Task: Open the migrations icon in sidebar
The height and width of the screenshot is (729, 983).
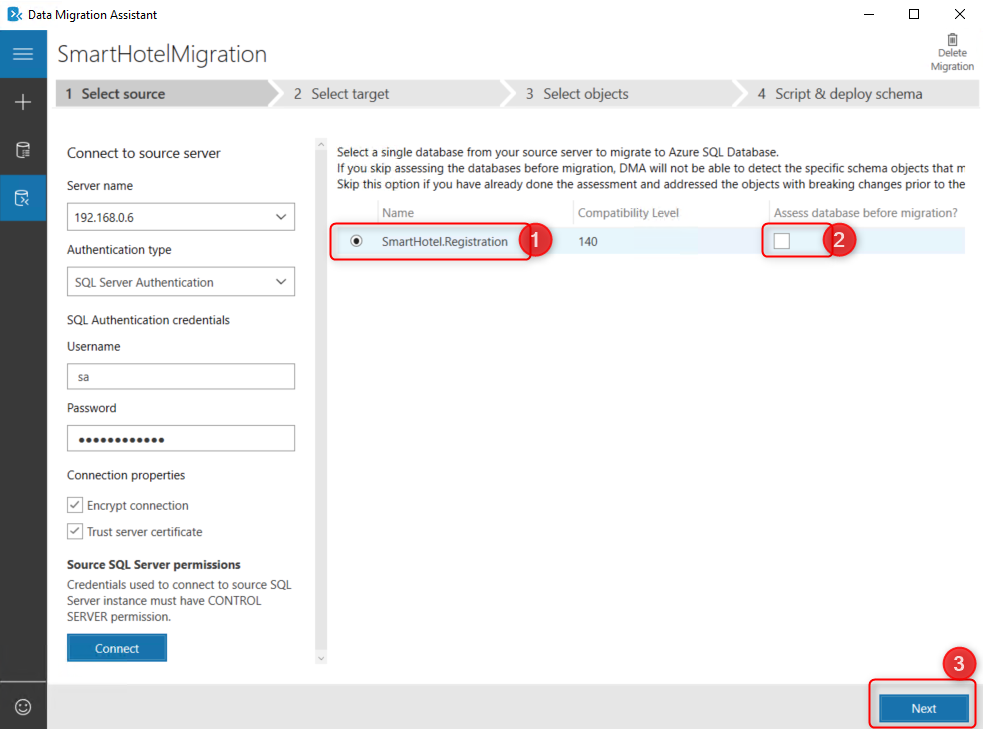Action: 23,198
